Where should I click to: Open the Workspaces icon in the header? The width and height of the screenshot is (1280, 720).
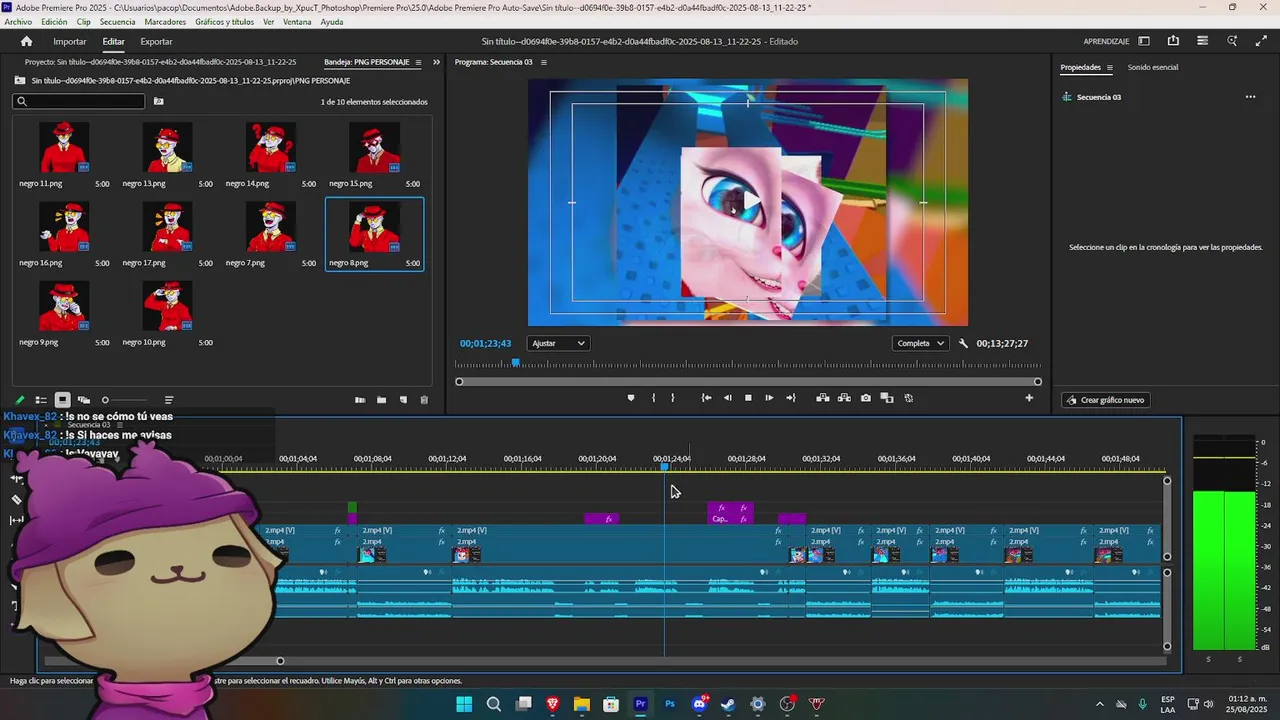(x=1144, y=41)
